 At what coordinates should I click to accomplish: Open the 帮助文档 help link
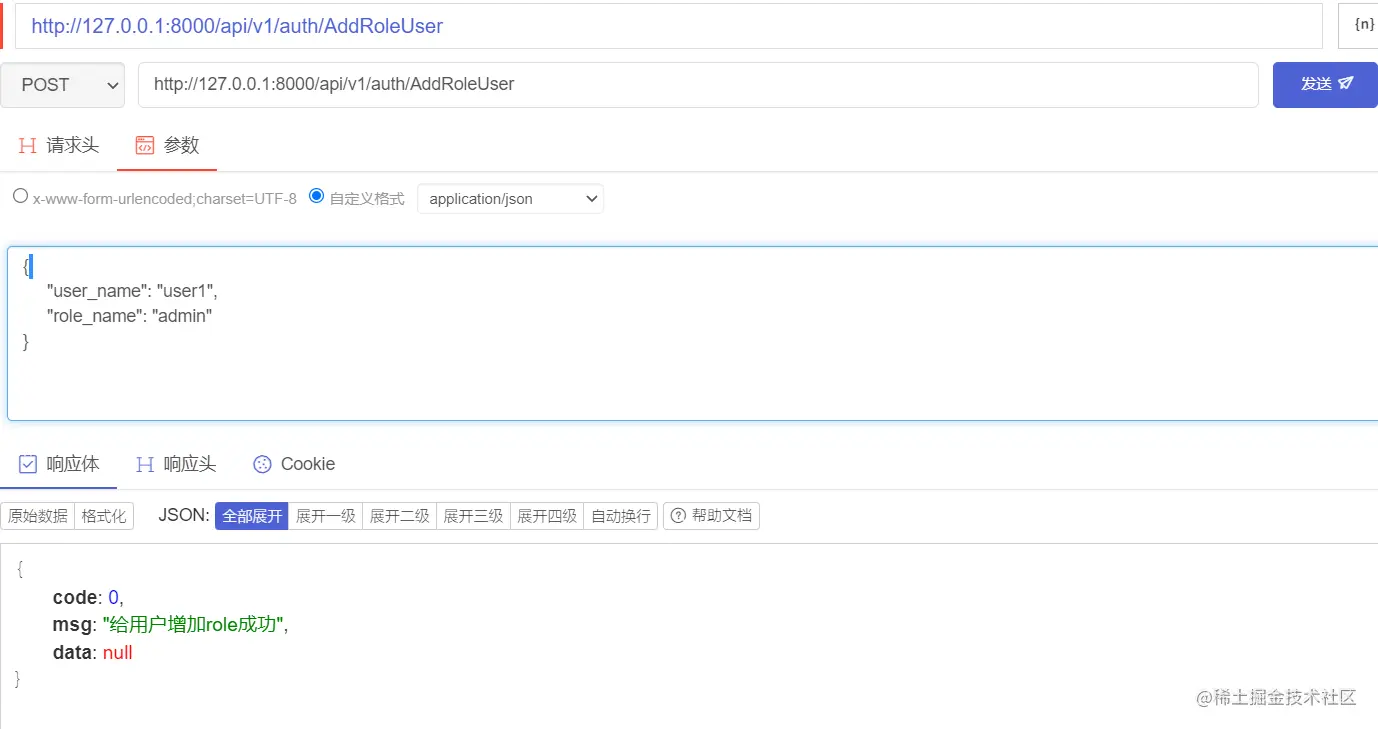coord(711,516)
